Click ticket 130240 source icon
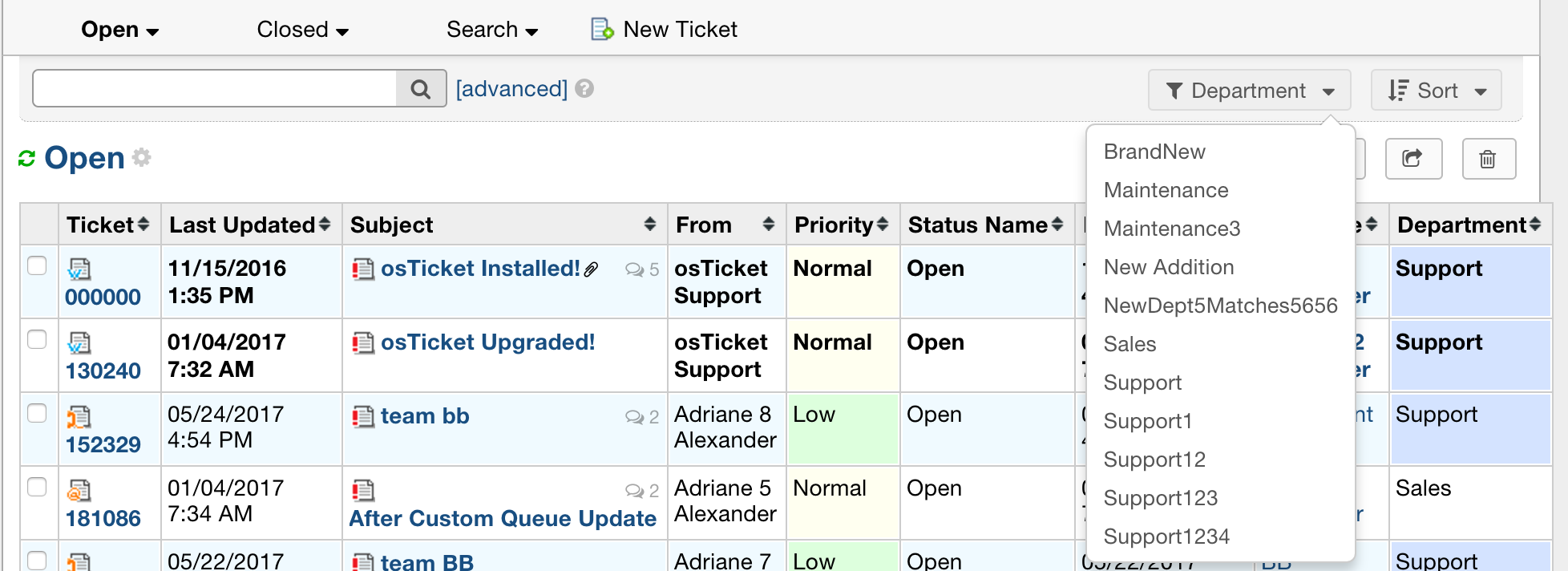The image size is (1568, 571). 79,342
